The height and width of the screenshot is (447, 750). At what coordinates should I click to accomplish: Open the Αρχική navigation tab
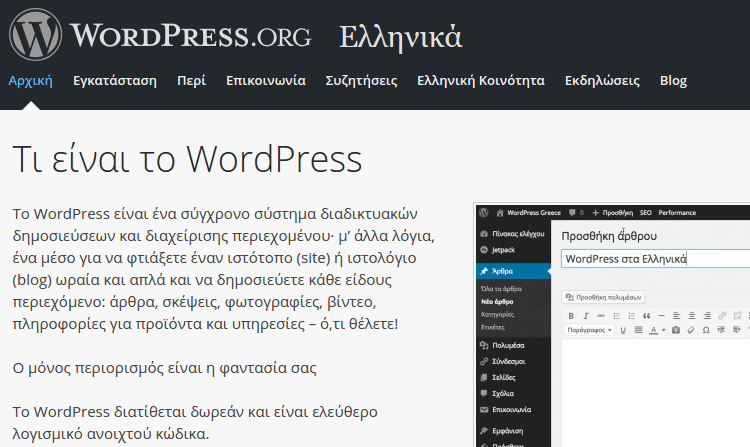click(31, 80)
